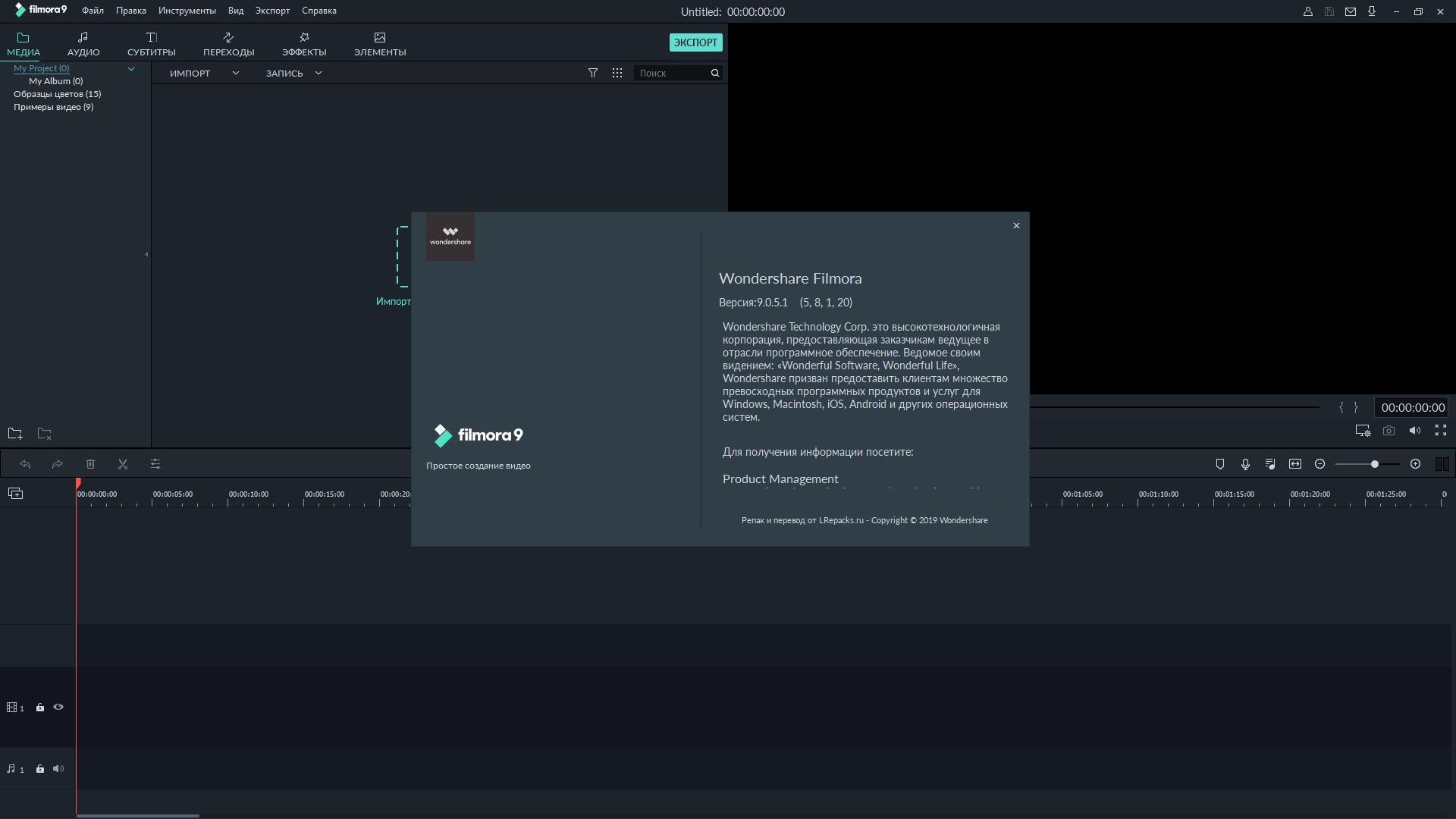
Task: Open the messages envelope icon
Action: pyautogui.click(x=1351, y=11)
